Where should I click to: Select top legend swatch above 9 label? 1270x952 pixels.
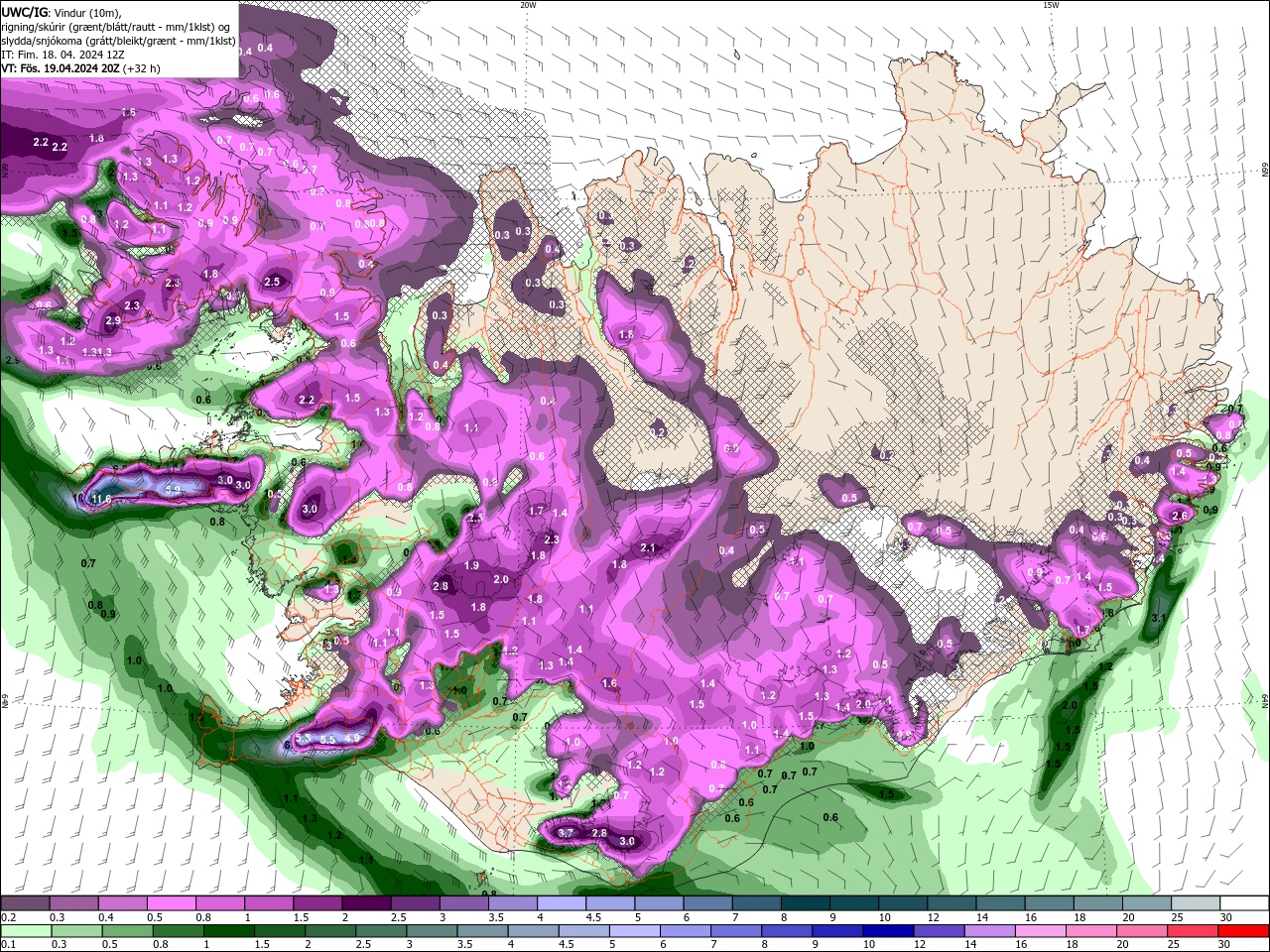[854, 903]
